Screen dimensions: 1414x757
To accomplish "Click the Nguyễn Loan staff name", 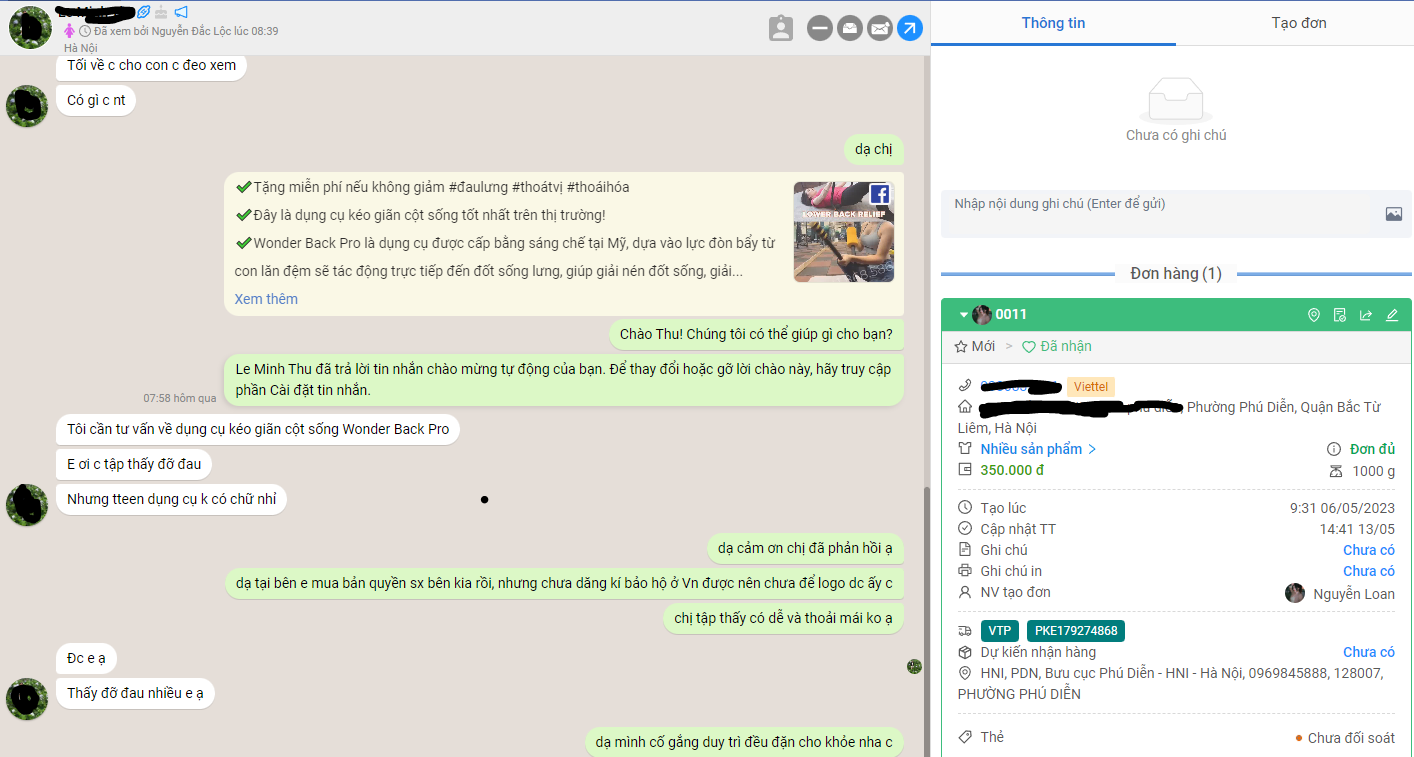I will click(x=1354, y=593).
